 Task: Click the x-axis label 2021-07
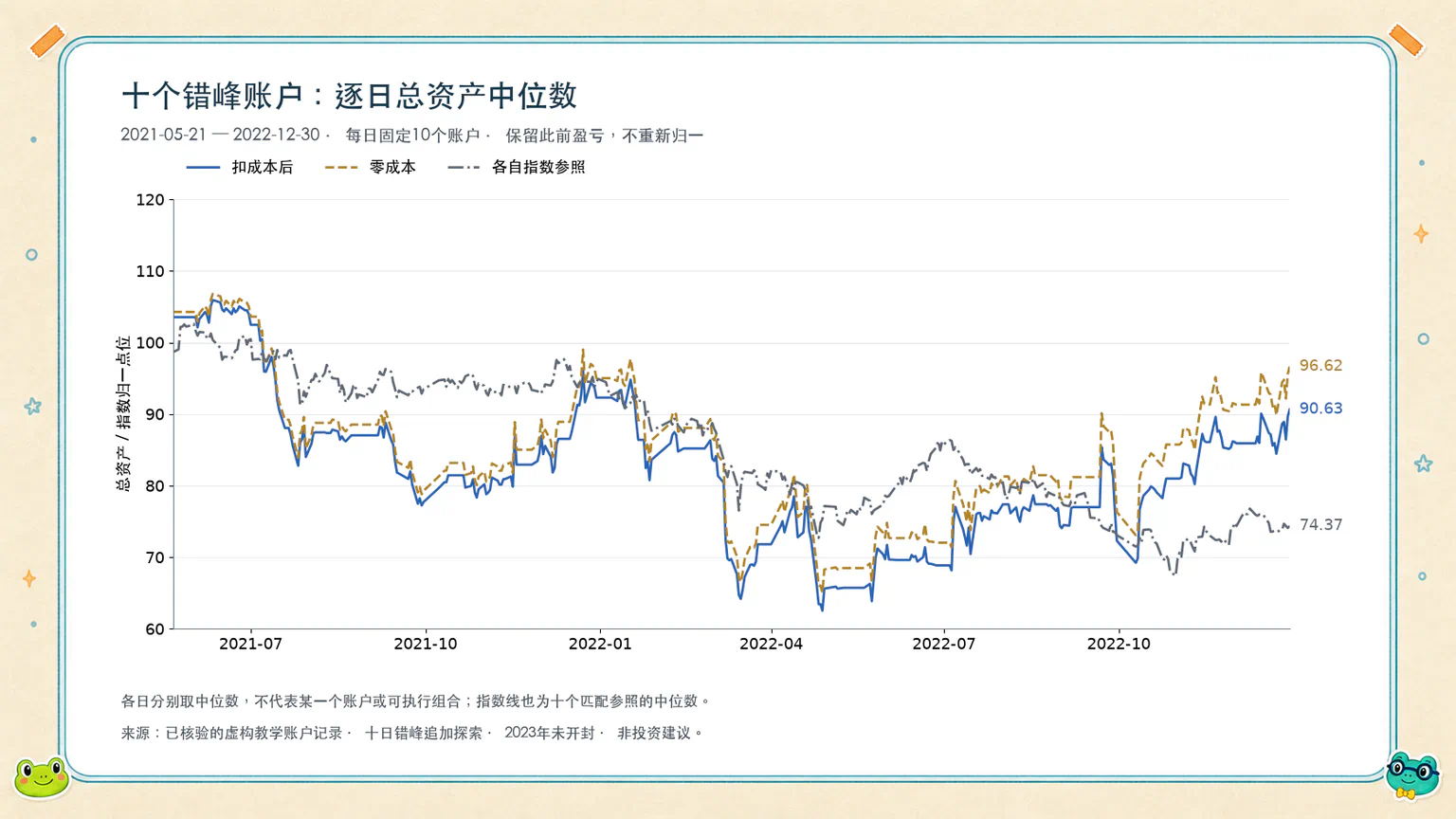click(250, 644)
